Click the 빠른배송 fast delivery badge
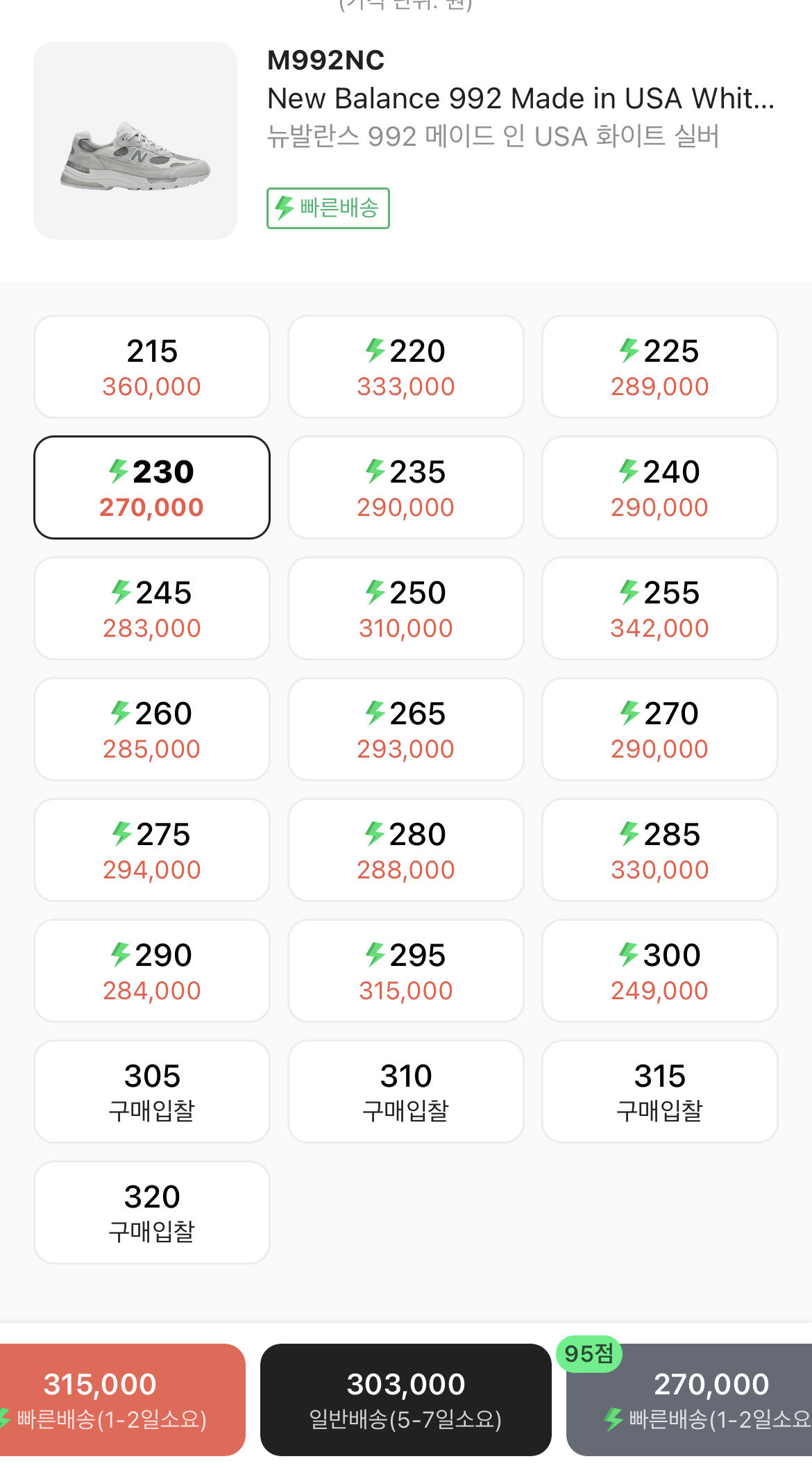812x1477 pixels. click(x=328, y=208)
